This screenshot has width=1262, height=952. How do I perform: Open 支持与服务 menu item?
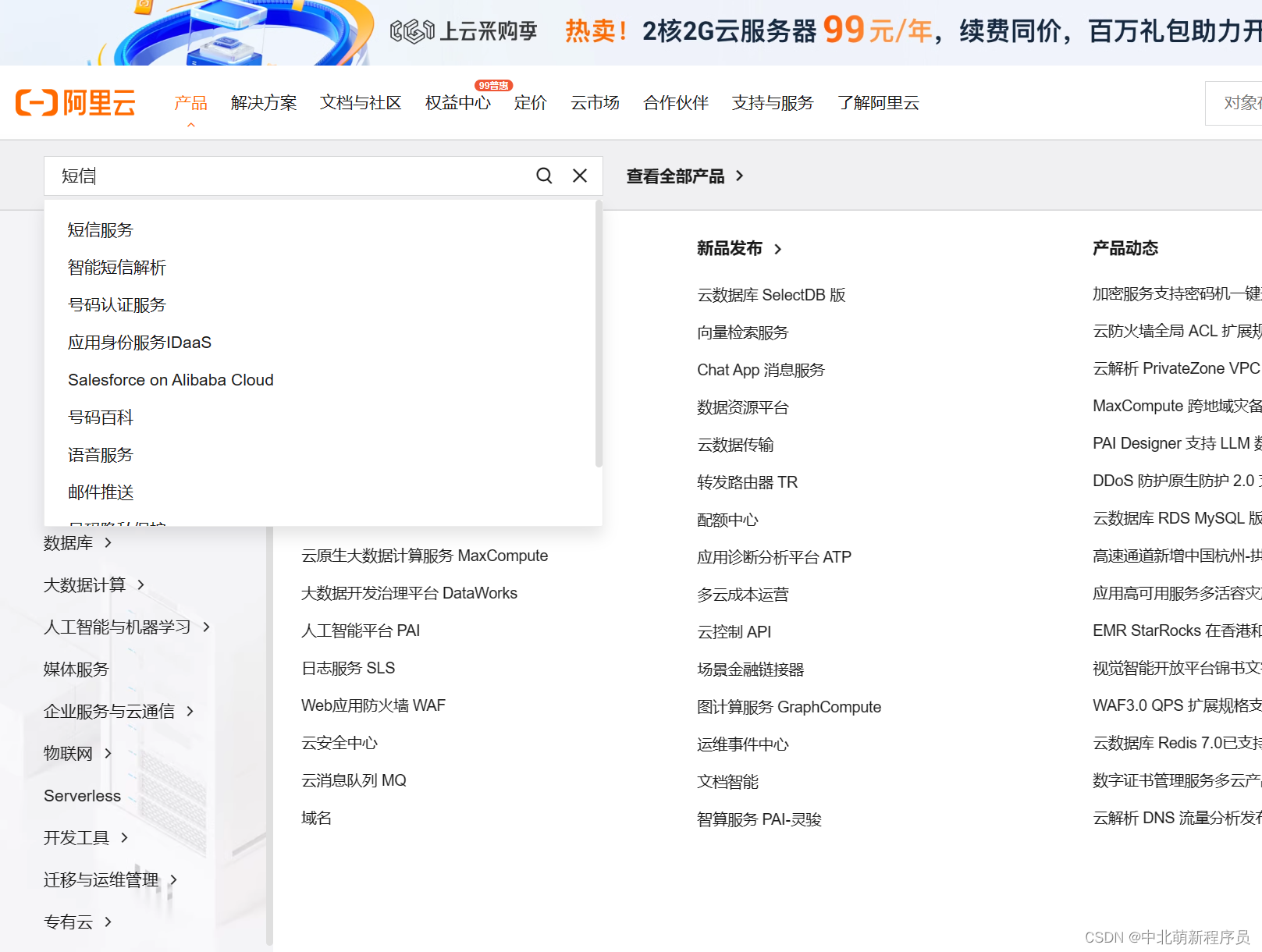[773, 102]
